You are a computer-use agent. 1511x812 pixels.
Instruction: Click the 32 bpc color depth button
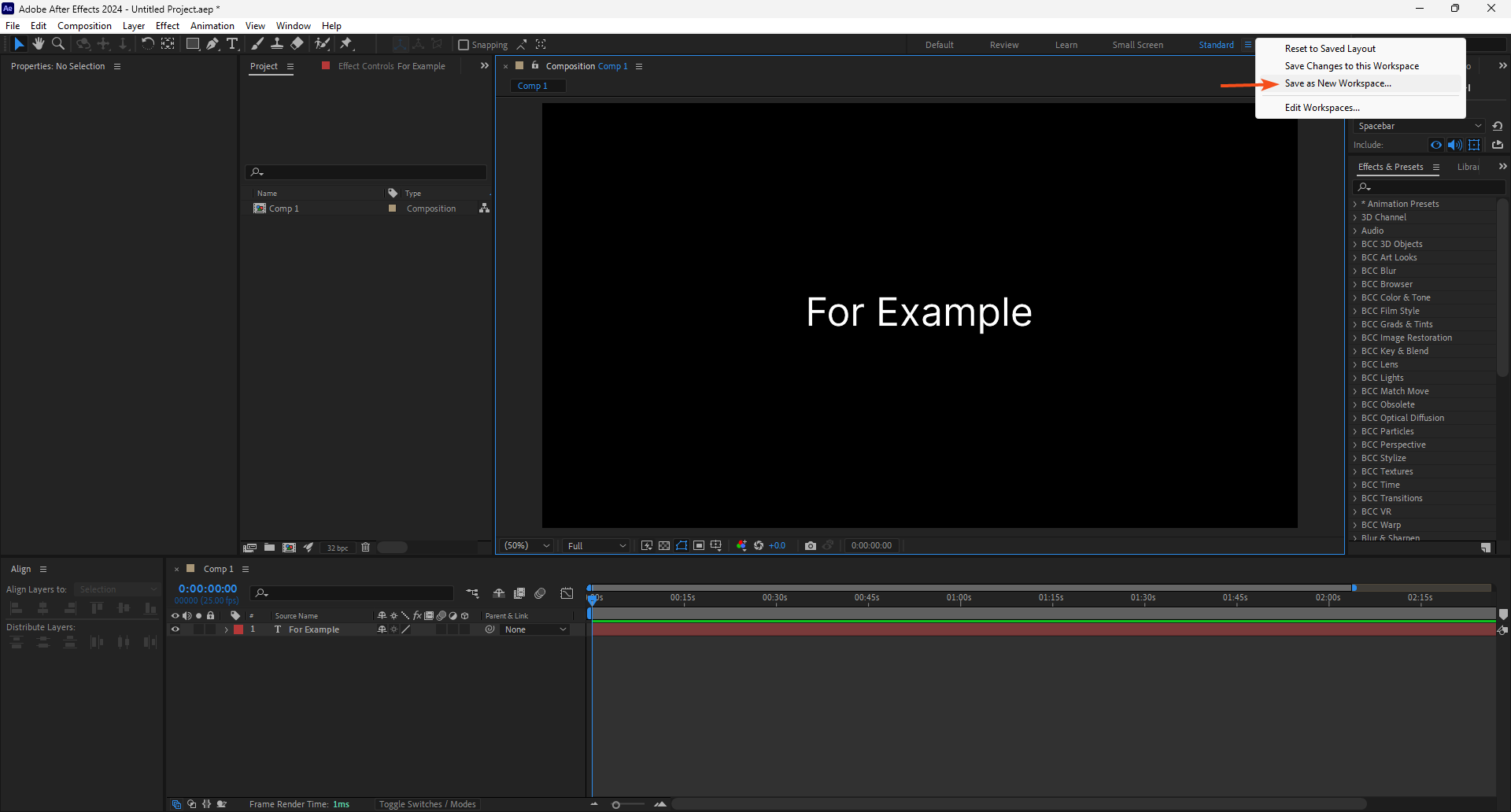tap(338, 548)
